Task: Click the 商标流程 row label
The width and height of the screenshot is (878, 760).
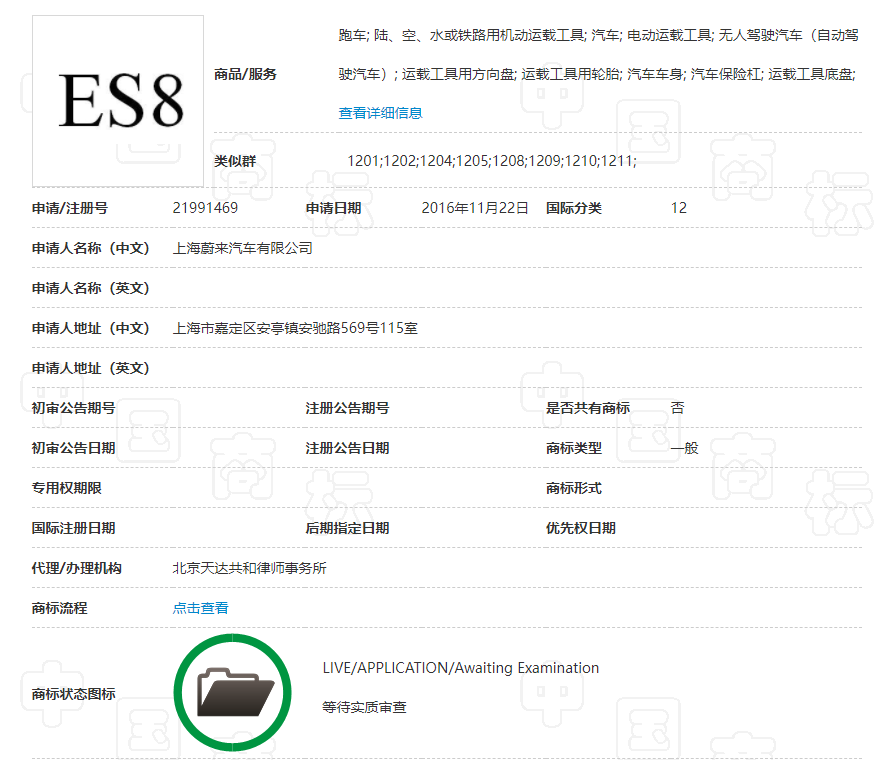Action: 58,607
